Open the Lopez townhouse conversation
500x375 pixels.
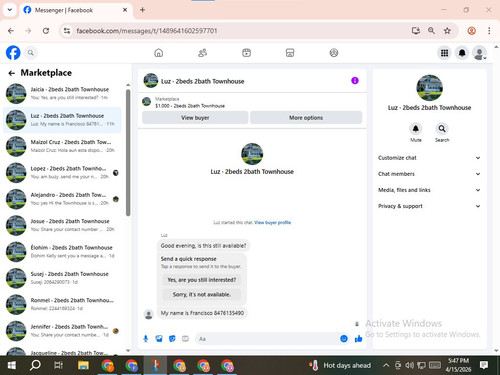63,172
